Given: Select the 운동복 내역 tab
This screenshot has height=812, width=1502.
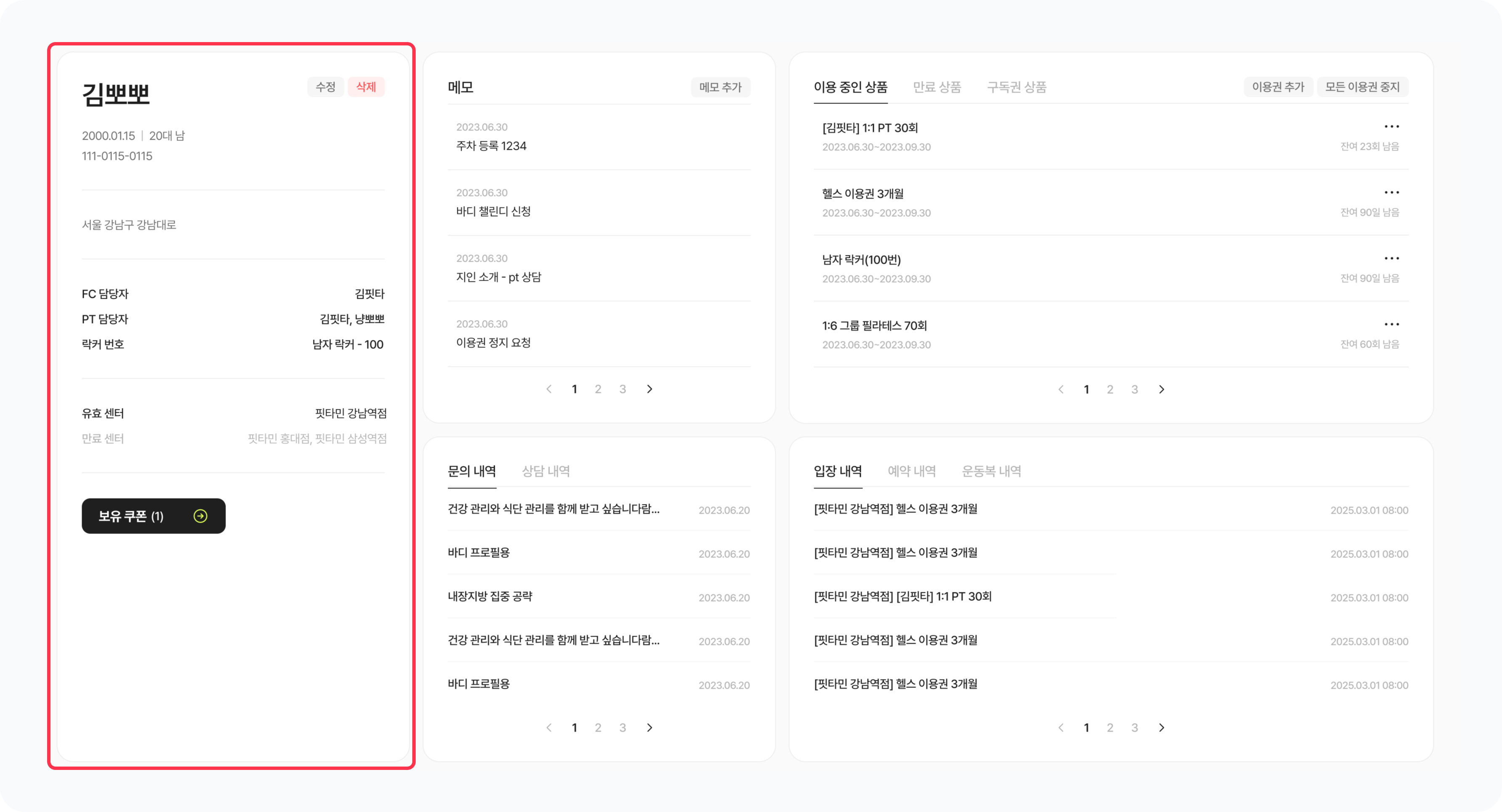Looking at the screenshot, I should click(x=991, y=471).
